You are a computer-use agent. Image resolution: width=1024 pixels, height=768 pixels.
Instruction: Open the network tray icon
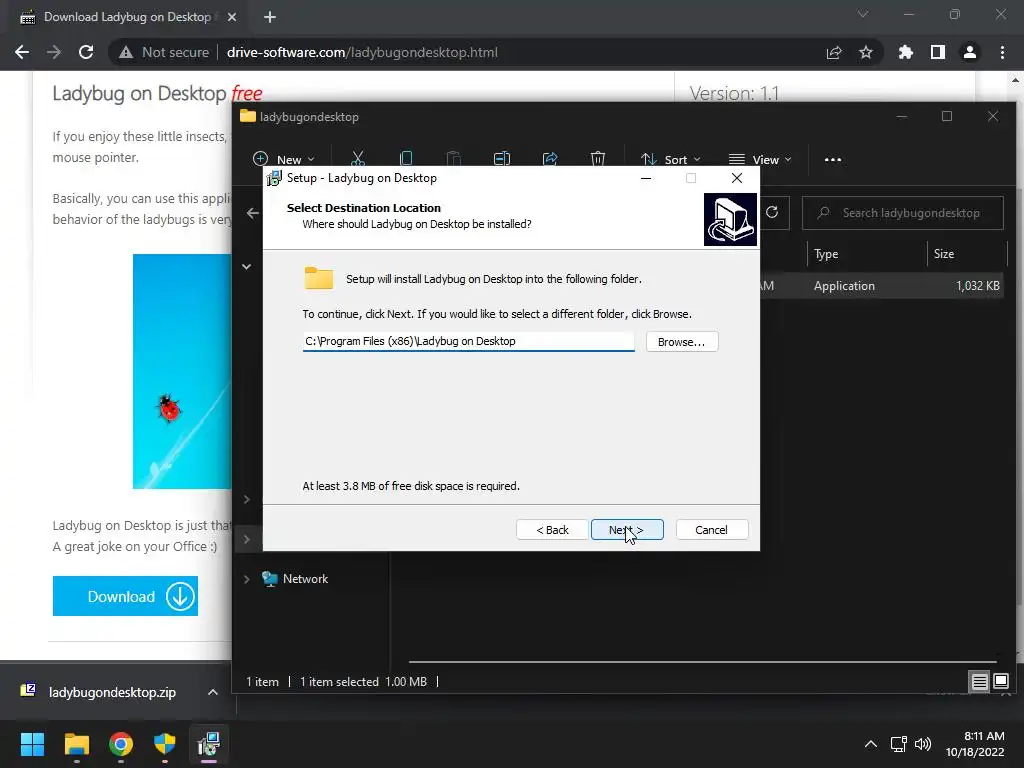pyautogui.click(x=899, y=744)
